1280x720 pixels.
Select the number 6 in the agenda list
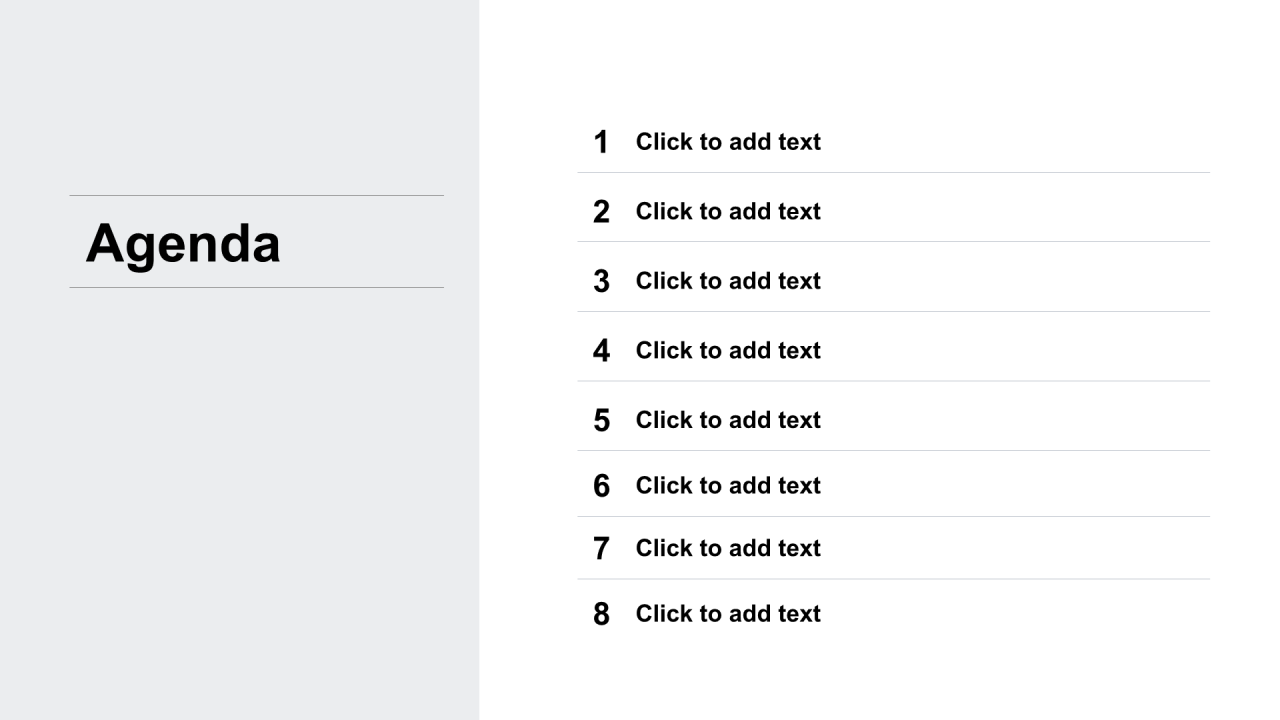[x=601, y=486]
